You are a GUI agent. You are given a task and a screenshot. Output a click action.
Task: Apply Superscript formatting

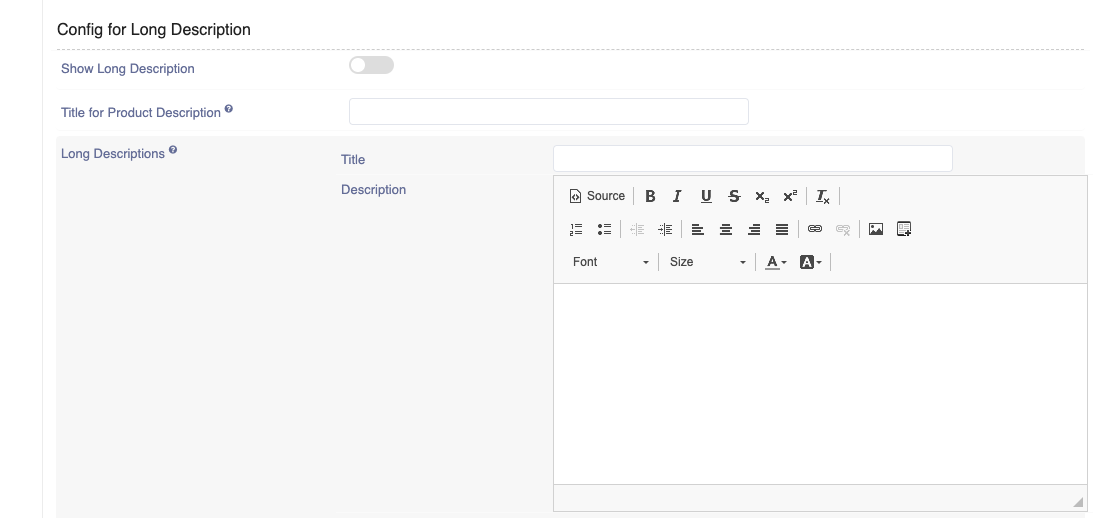790,196
